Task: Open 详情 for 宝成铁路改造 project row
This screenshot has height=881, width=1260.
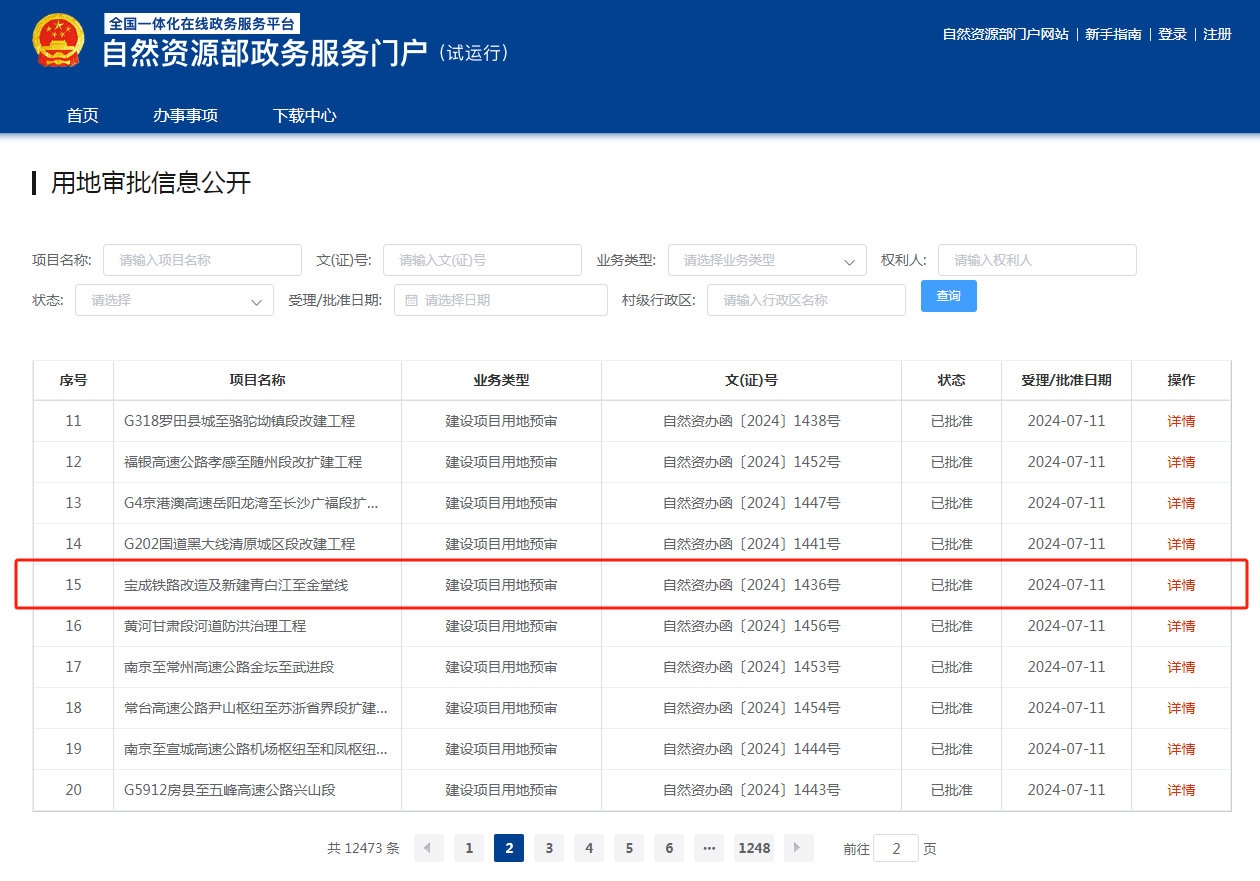Action: tap(1181, 585)
